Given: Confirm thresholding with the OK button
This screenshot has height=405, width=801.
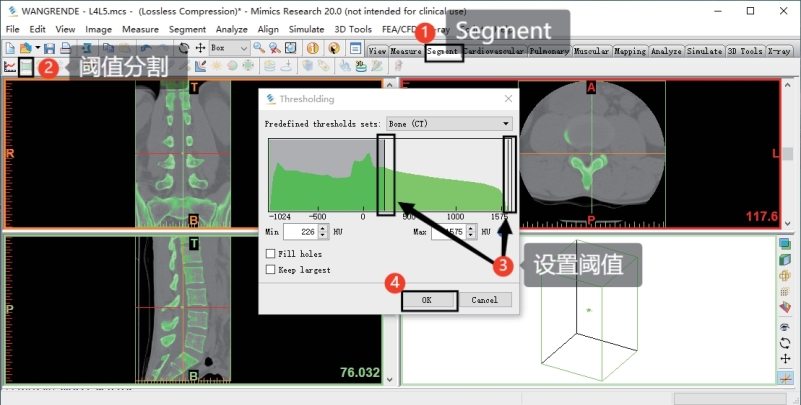Looking at the screenshot, I should [x=427, y=300].
